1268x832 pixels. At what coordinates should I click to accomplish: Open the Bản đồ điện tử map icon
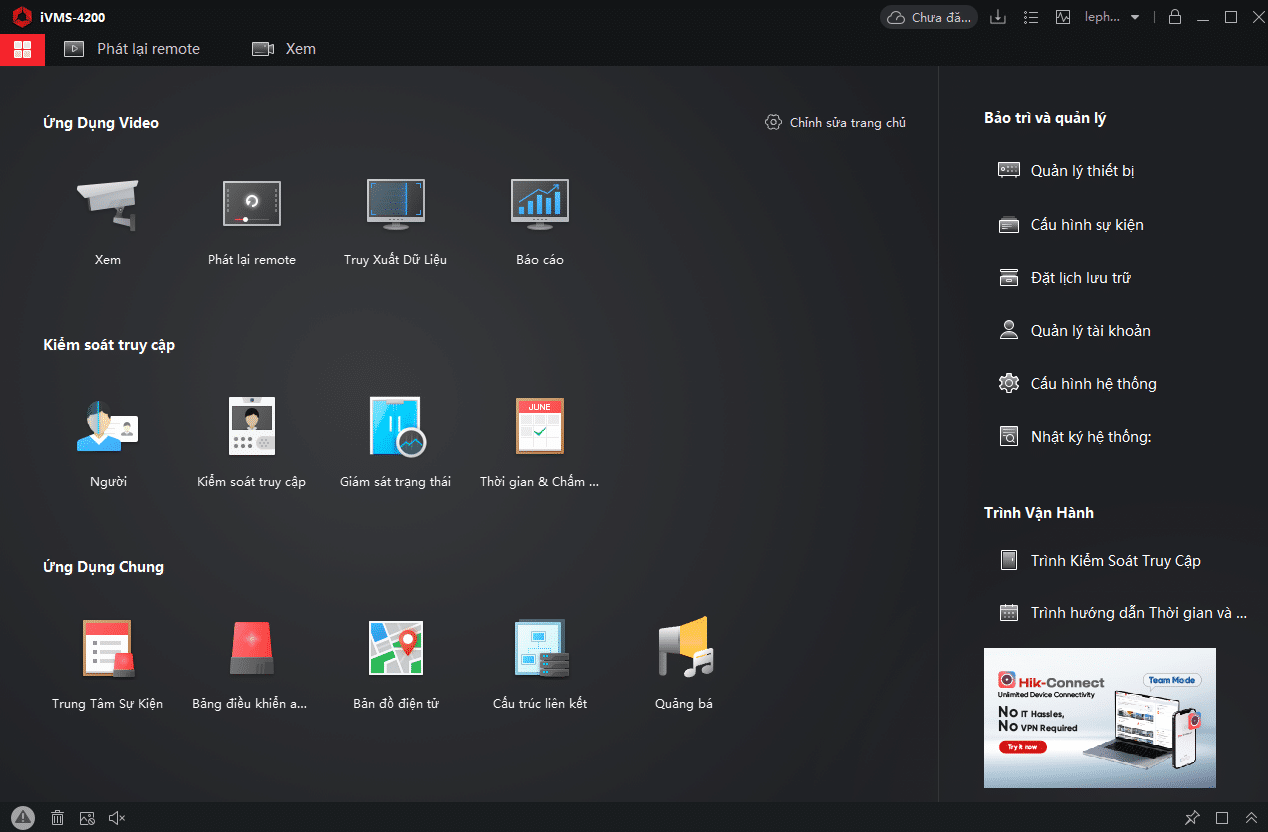pos(395,648)
